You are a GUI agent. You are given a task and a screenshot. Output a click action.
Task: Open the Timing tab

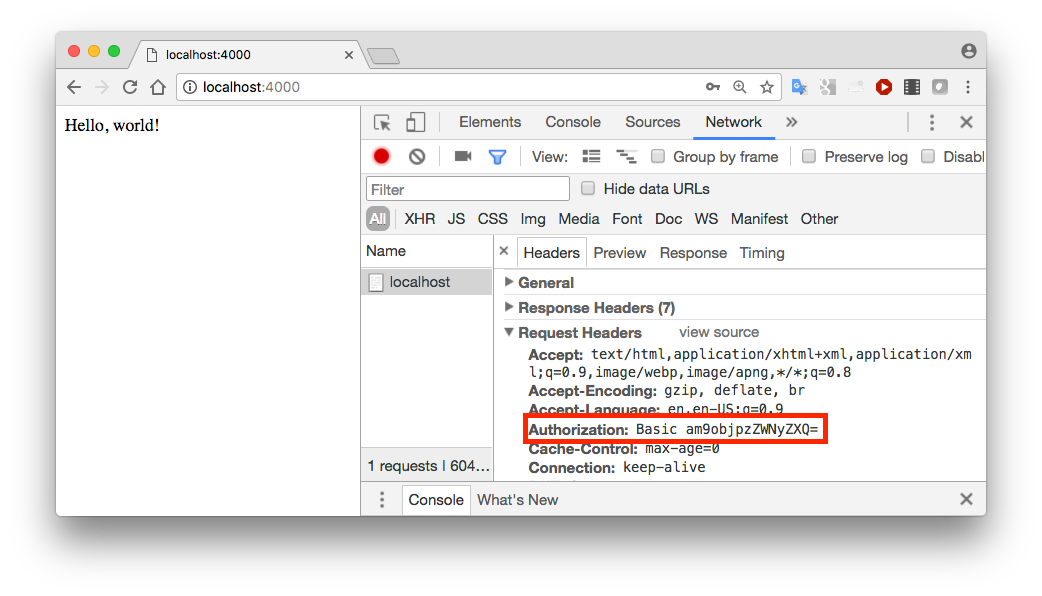click(x=762, y=252)
